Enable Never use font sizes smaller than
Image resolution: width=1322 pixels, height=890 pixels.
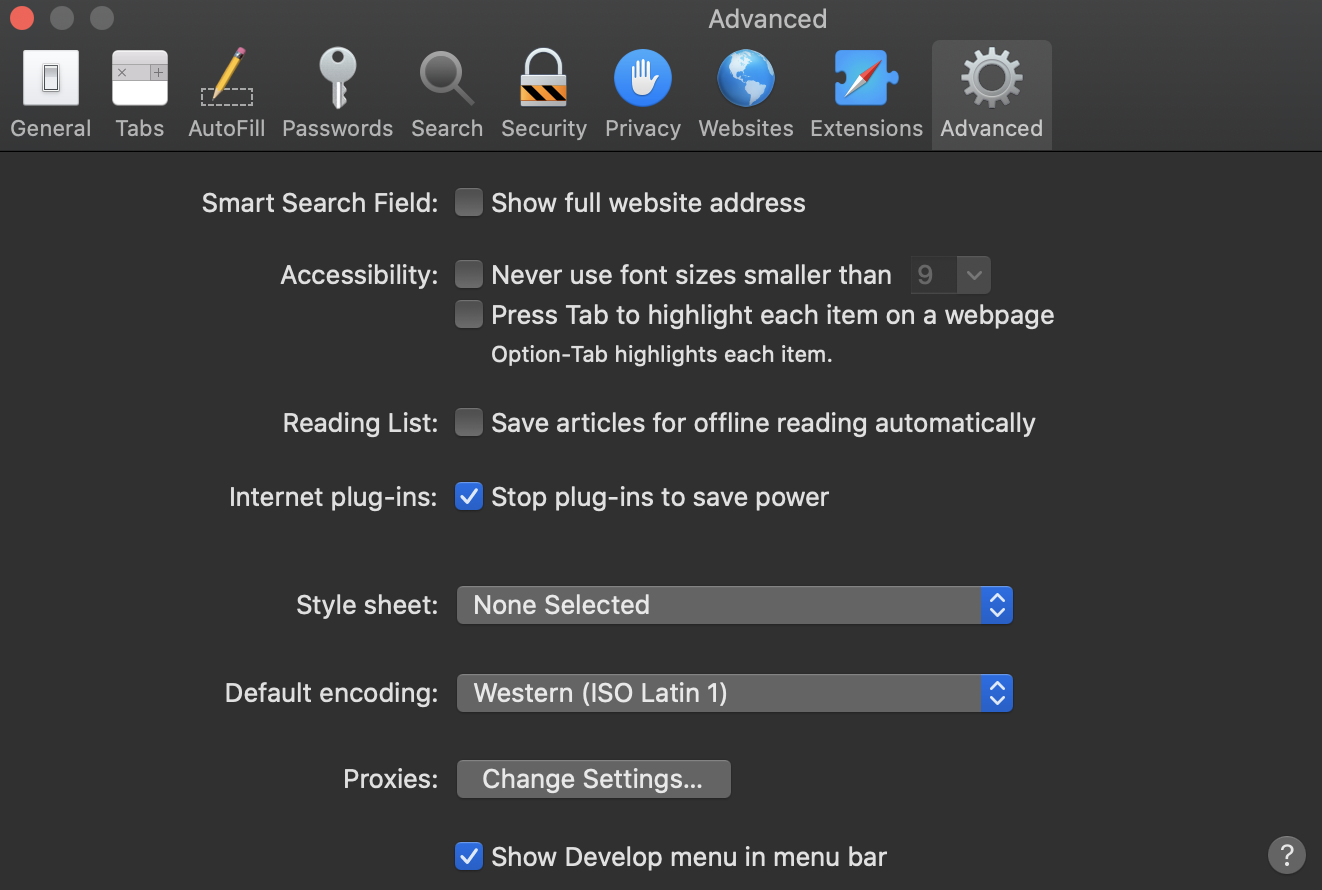point(469,274)
